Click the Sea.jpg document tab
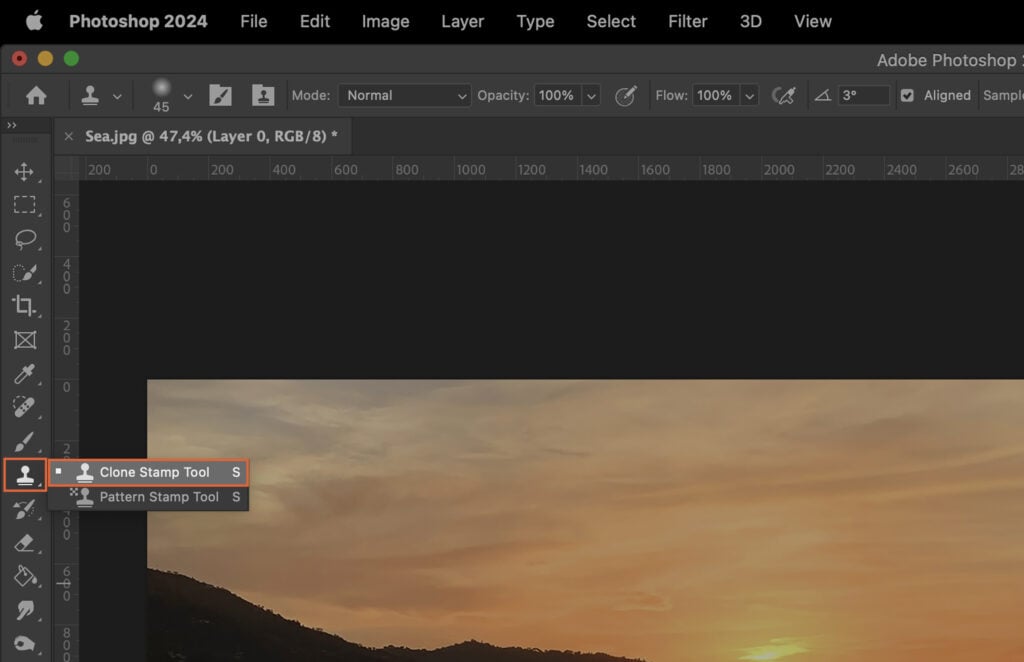This screenshot has width=1024, height=662. coord(205,136)
